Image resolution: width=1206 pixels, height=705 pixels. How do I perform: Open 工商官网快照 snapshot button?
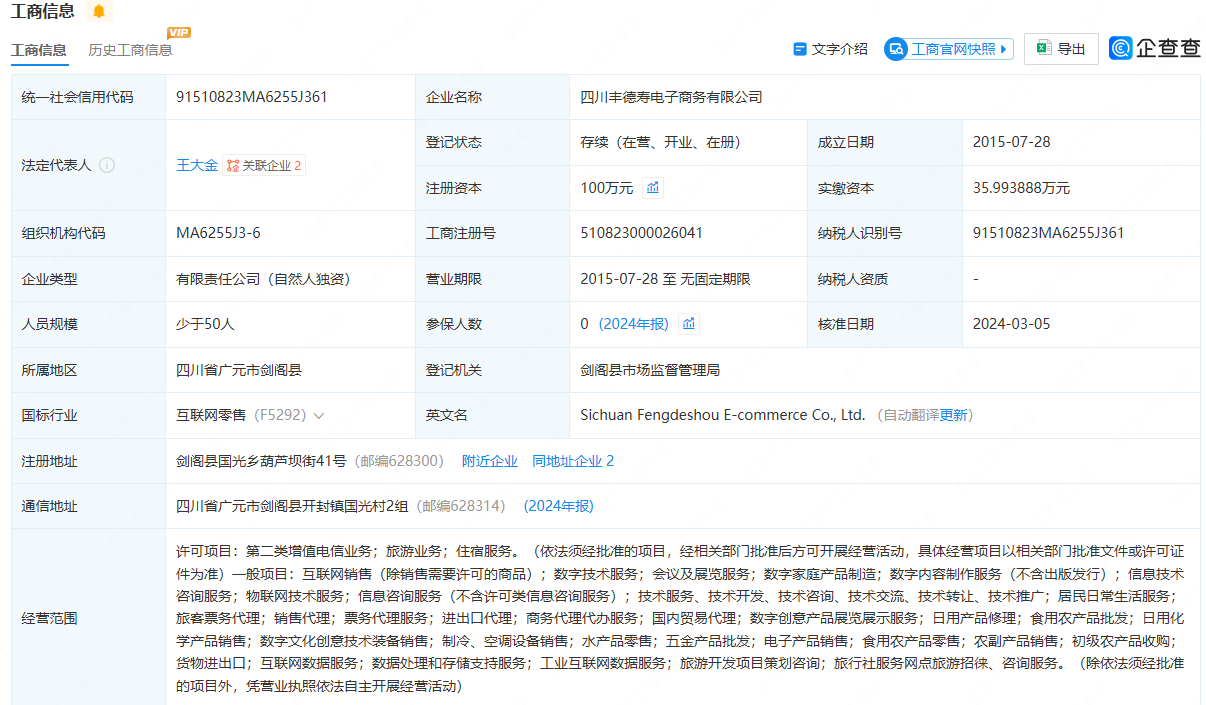coord(948,49)
